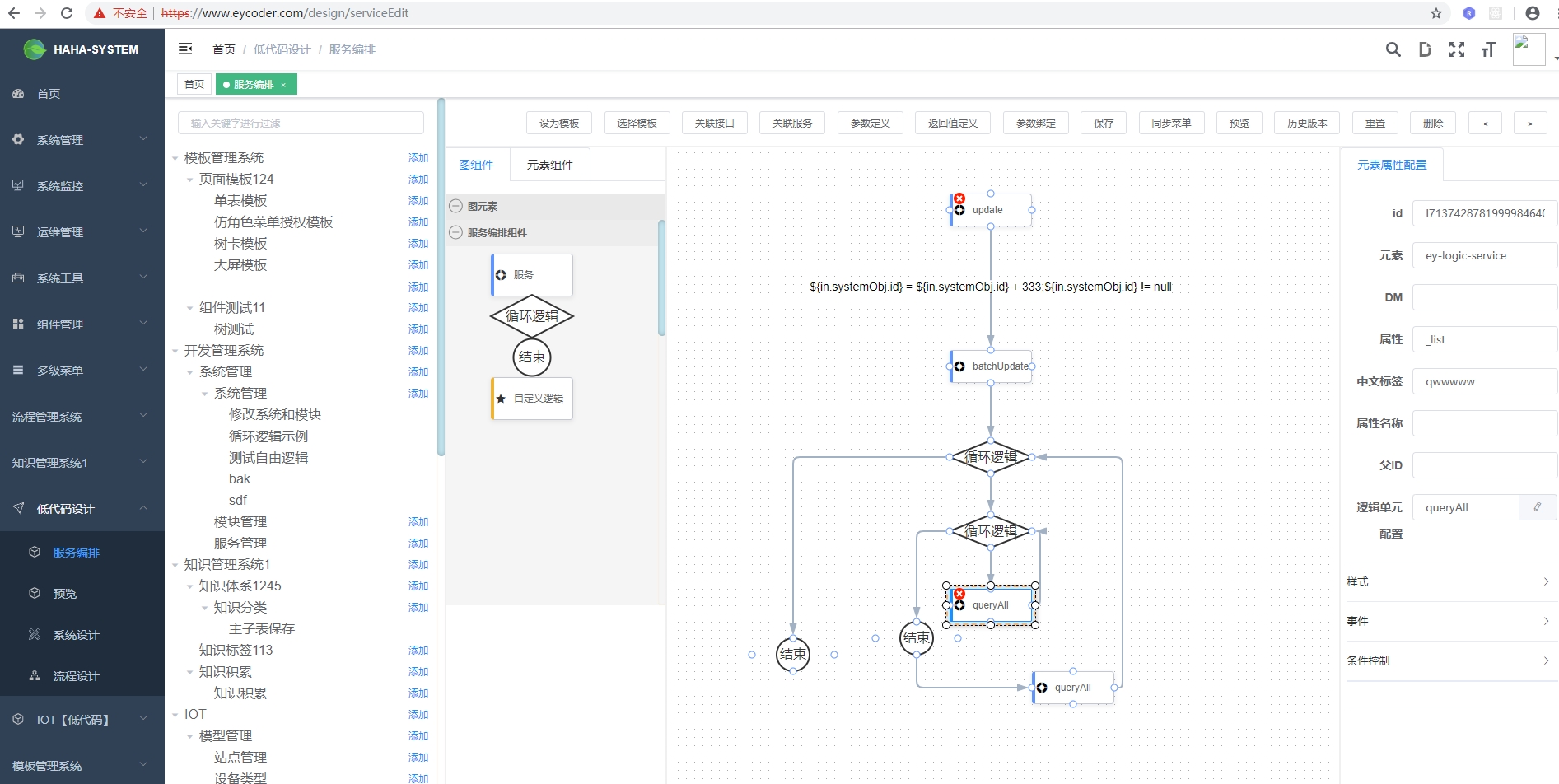The width and height of the screenshot is (1559, 784).
Task: Select 循环逻辑示例 in the tree
Action: pos(268,436)
